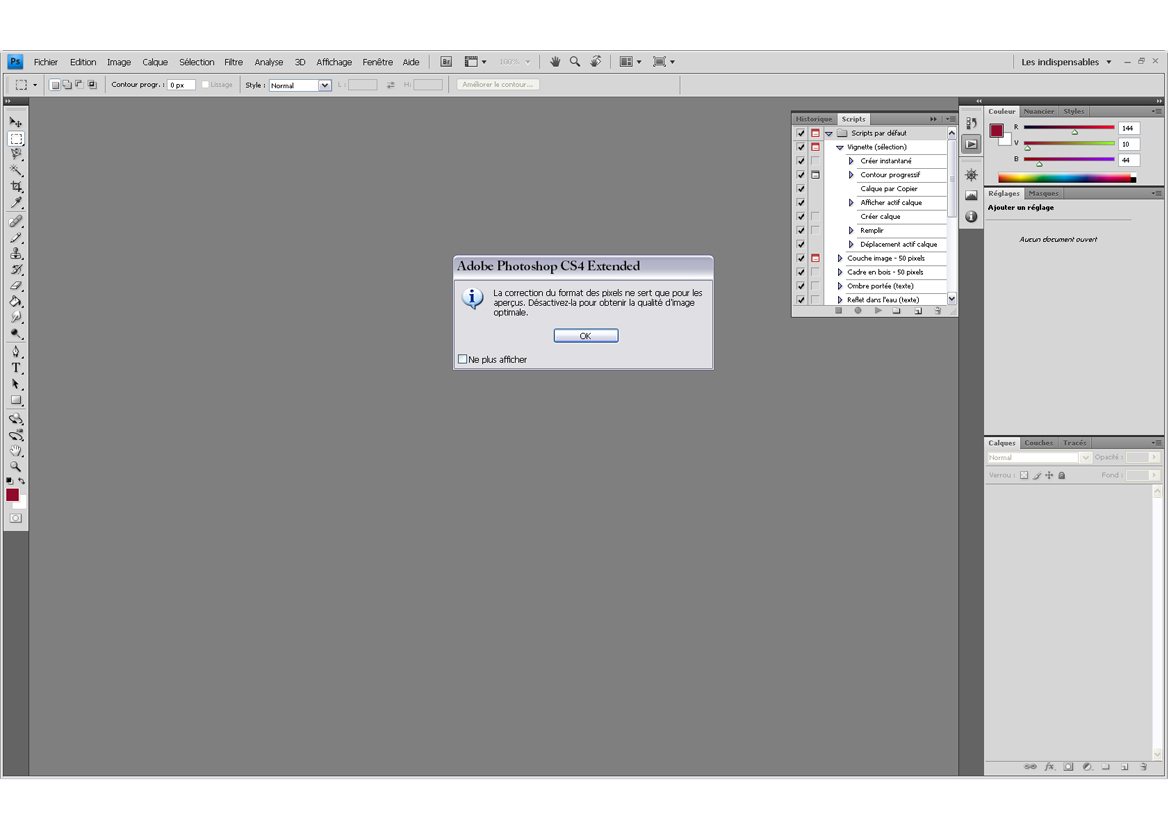The height and width of the screenshot is (827, 1169).
Task: Click the Scripts panel scroll down arrow
Action: (952, 299)
